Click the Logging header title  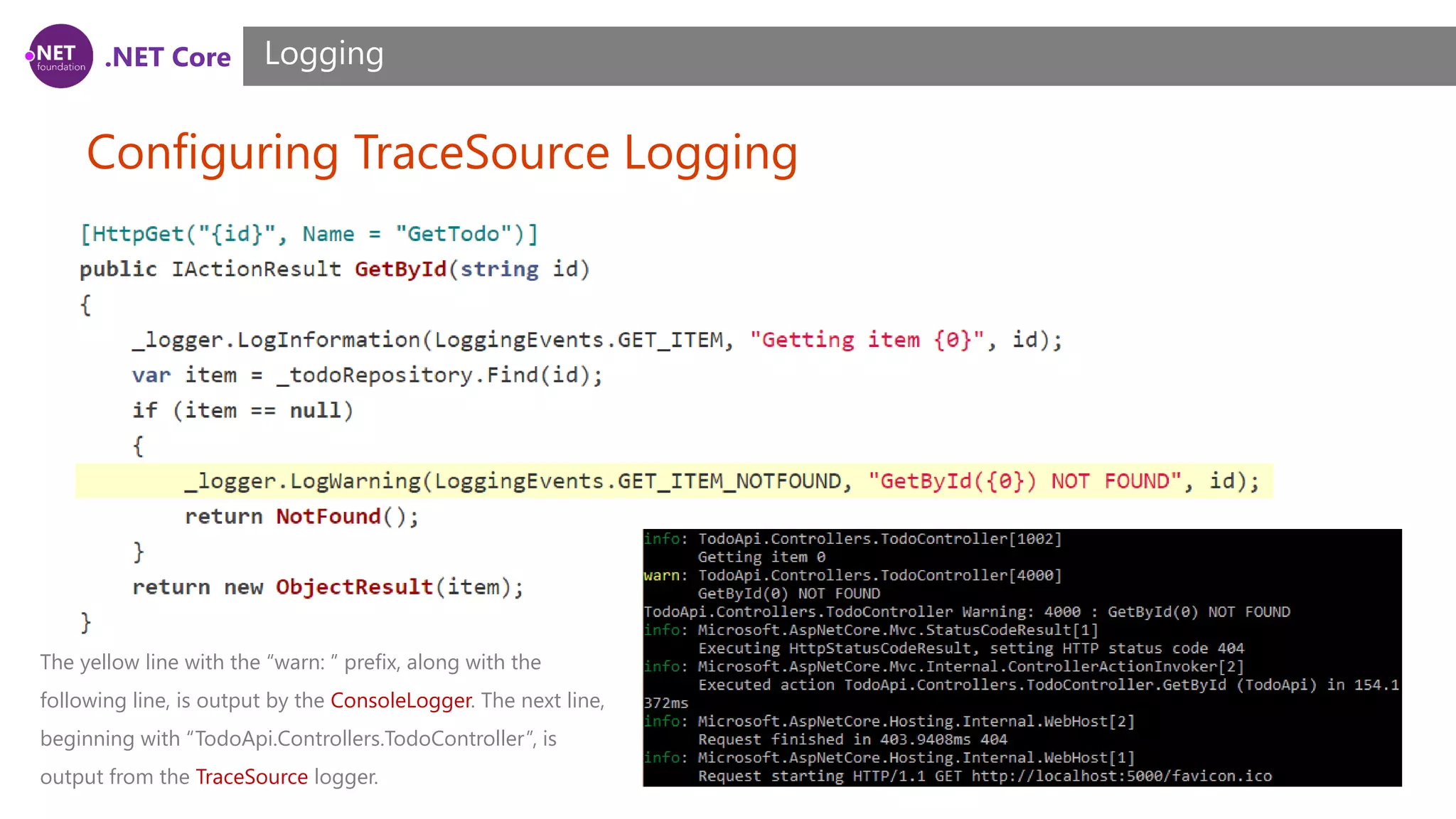click(324, 54)
